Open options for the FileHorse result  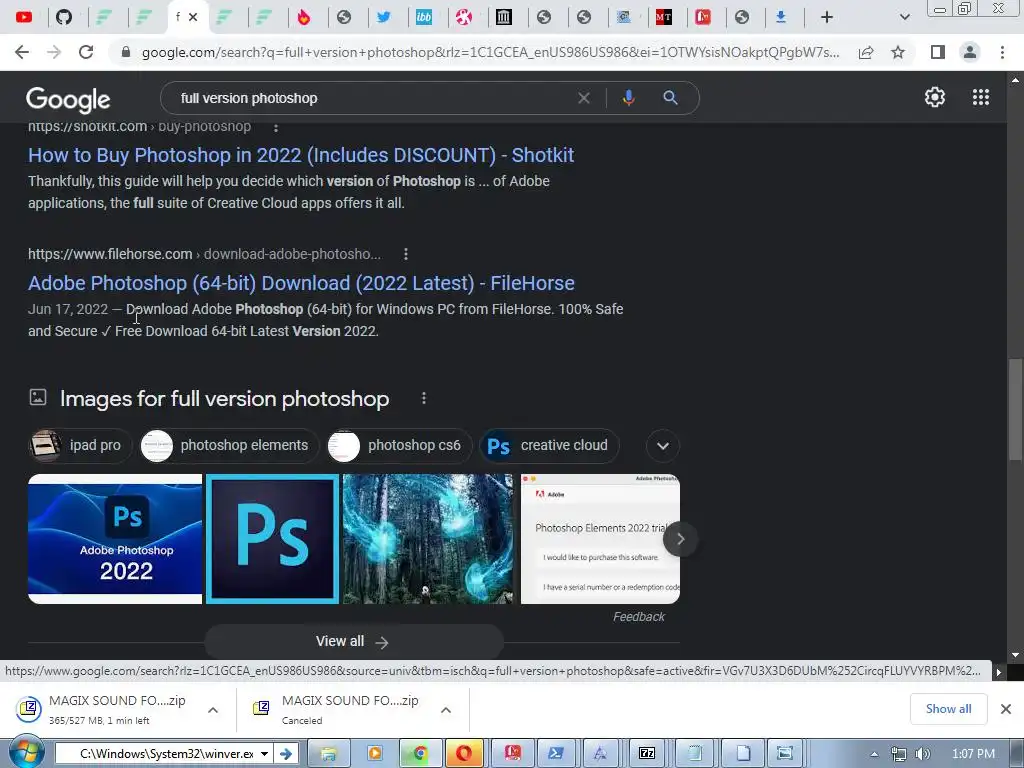[406, 254]
